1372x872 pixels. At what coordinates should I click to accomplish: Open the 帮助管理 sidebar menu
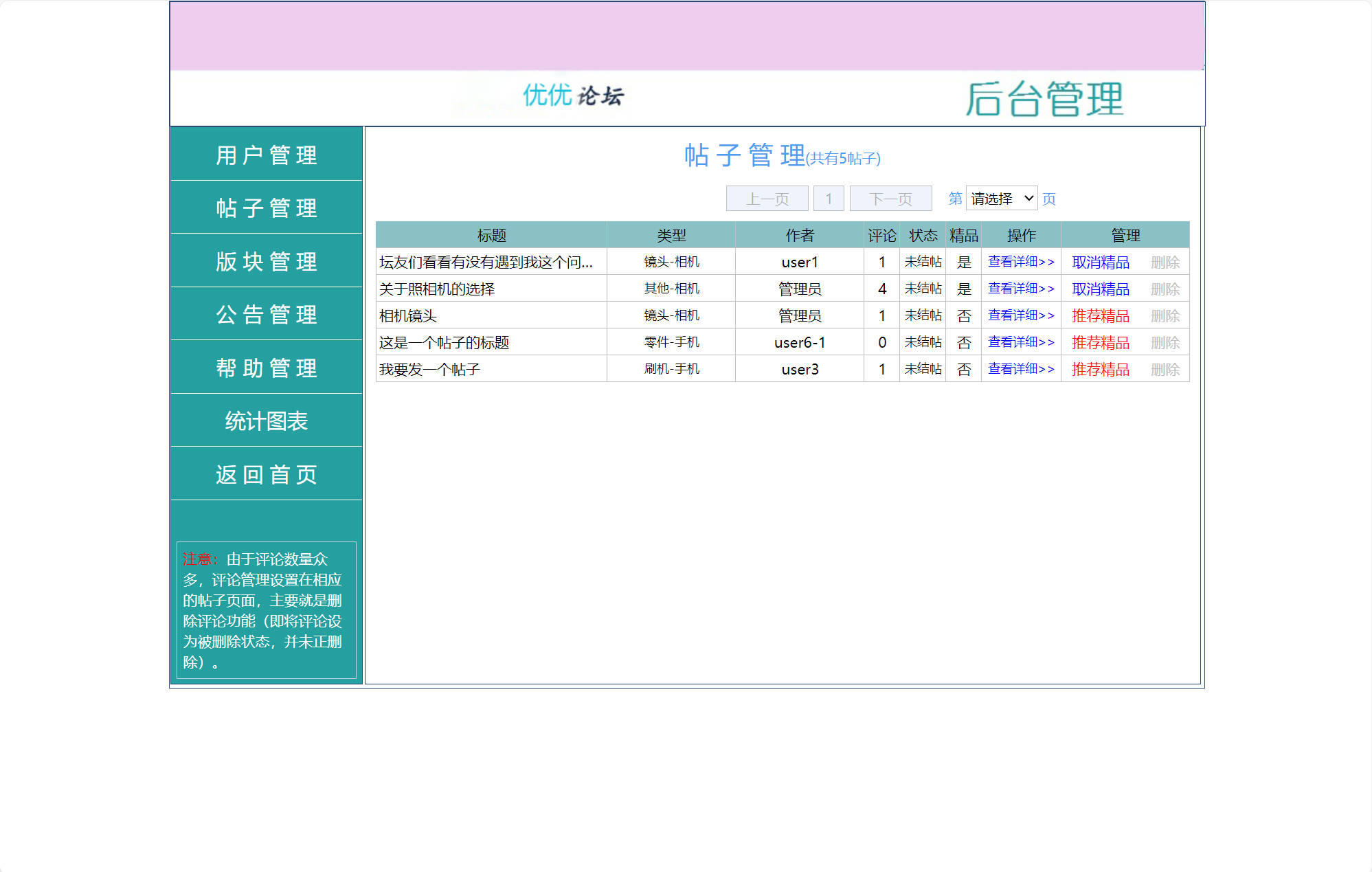point(266,368)
